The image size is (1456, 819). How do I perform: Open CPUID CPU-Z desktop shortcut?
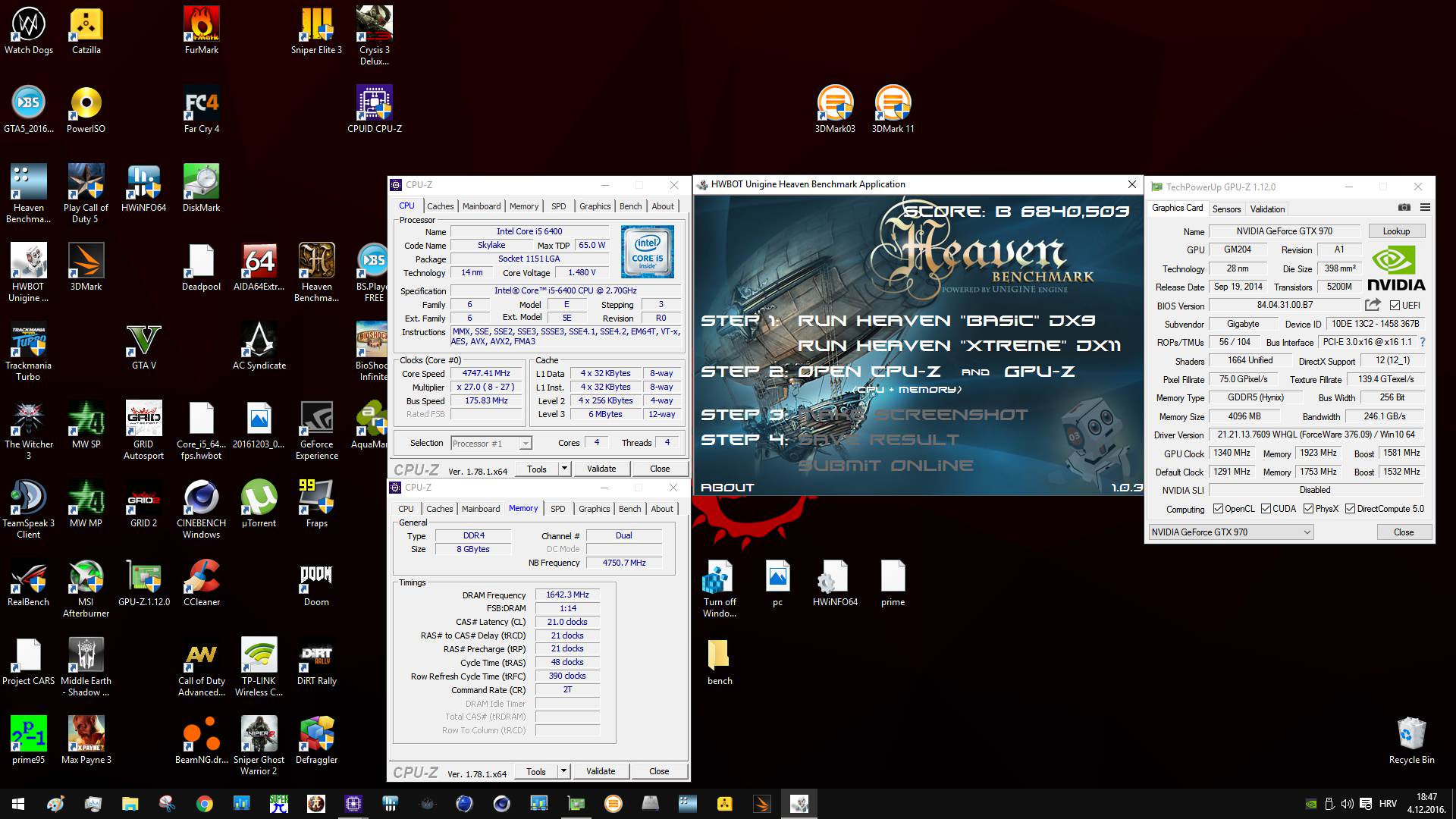coord(375,109)
